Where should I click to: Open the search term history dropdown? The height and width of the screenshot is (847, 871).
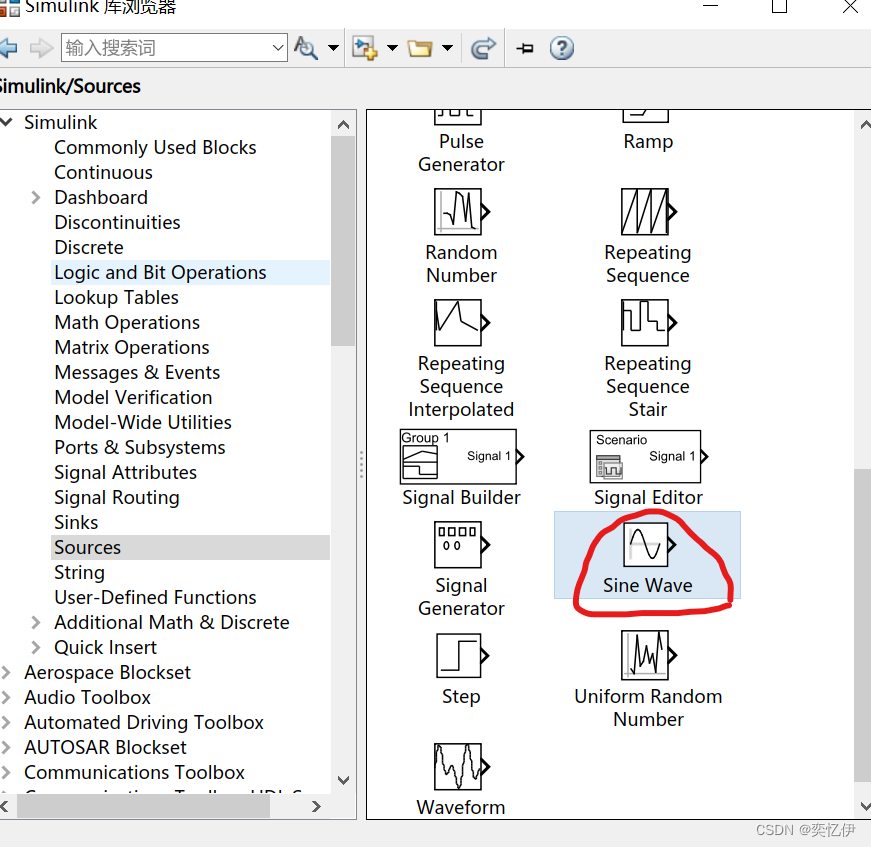pyautogui.click(x=279, y=48)
